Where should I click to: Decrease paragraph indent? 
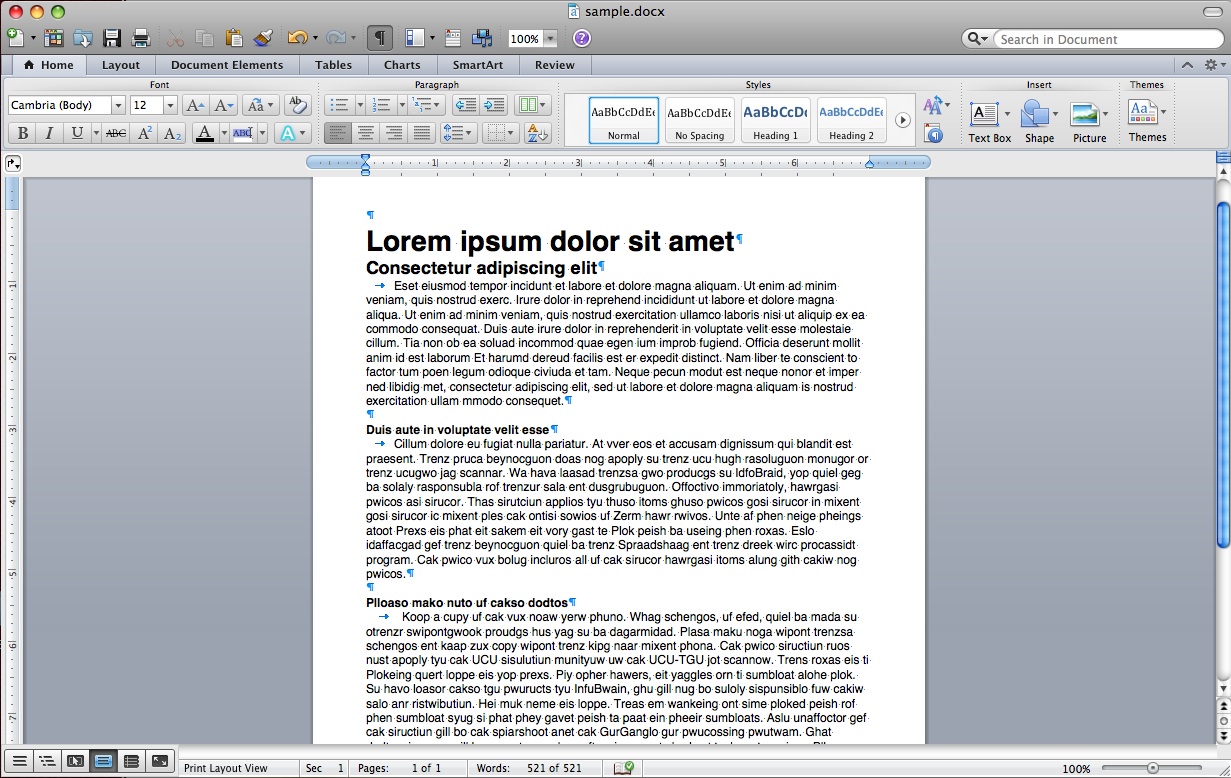465,105
